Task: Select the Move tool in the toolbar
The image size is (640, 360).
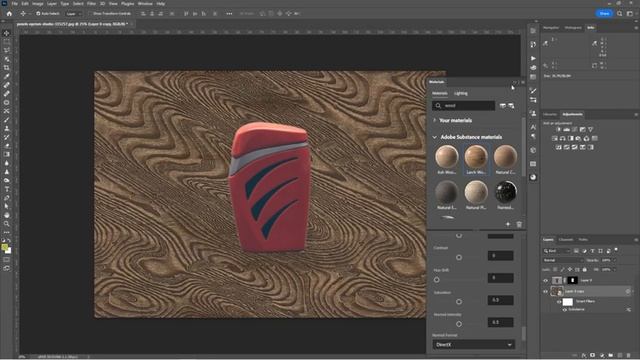Action: click(7, 33)
